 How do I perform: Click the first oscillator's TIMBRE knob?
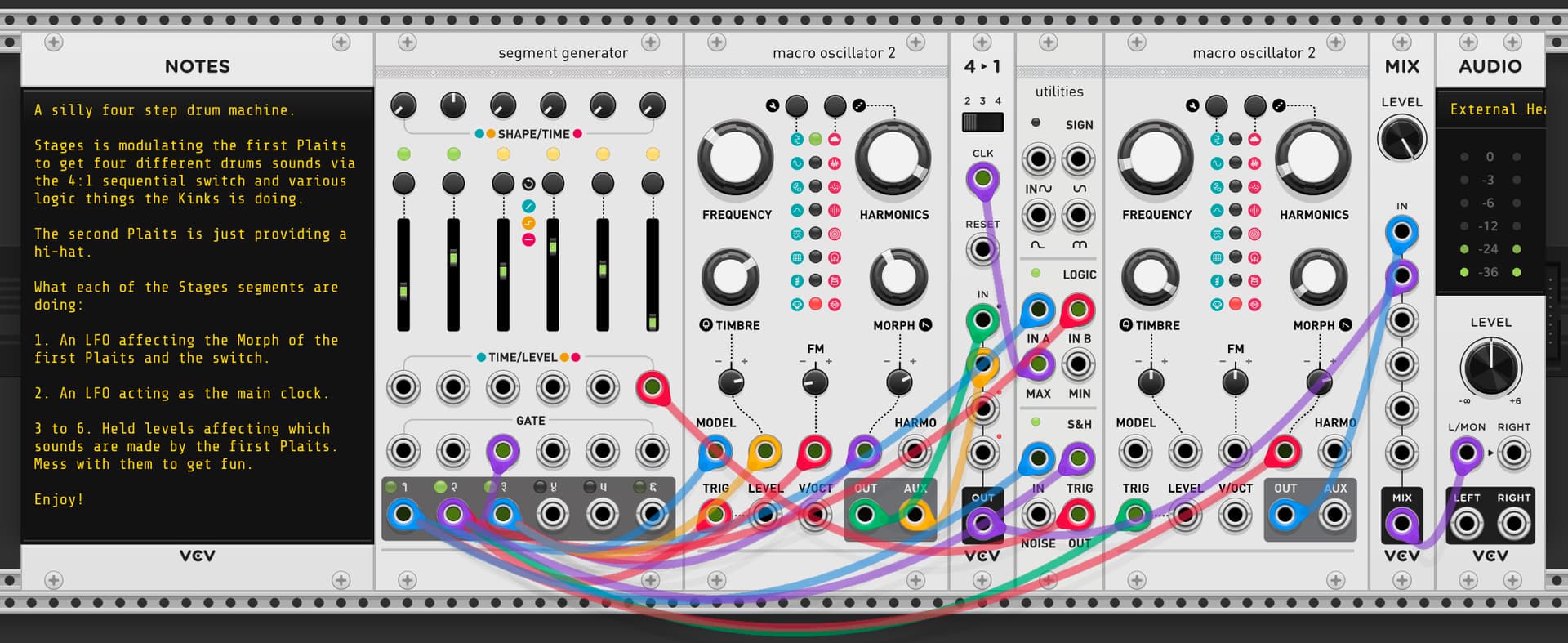pos(731,276)
